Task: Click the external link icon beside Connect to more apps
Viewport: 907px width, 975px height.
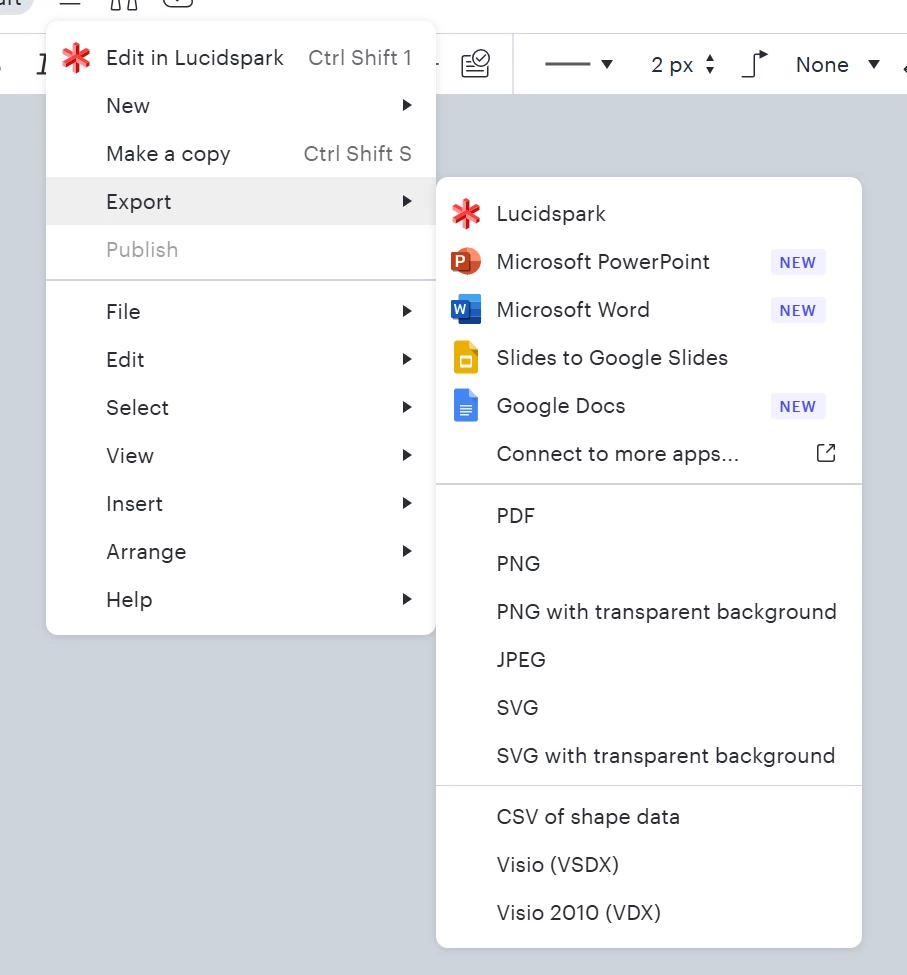Action: point(826,453)
